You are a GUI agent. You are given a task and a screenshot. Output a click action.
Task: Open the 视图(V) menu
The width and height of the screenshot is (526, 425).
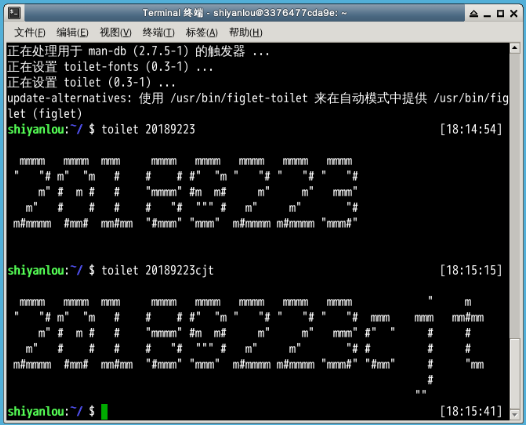pos(116,33)
